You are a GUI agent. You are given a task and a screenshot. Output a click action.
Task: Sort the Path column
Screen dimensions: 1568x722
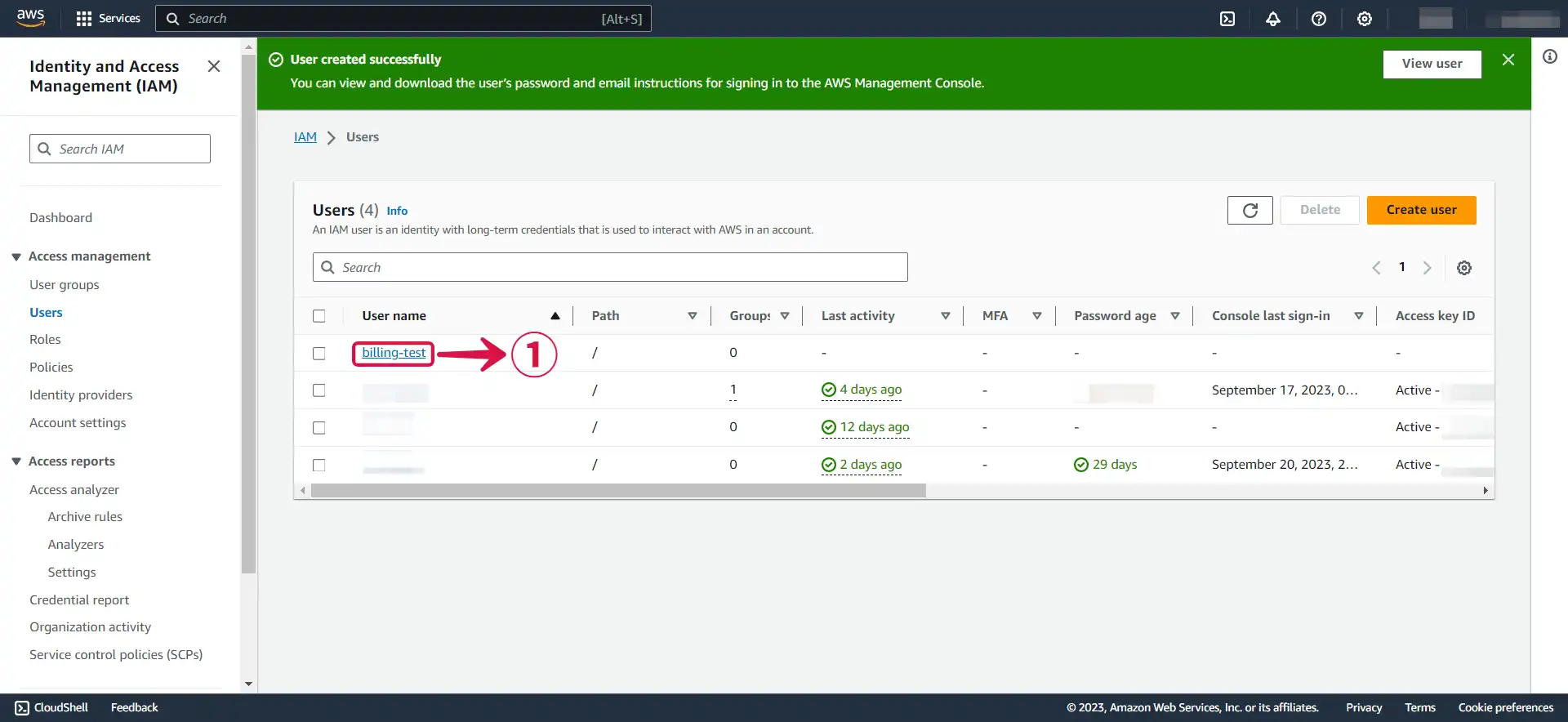(692, 316)
